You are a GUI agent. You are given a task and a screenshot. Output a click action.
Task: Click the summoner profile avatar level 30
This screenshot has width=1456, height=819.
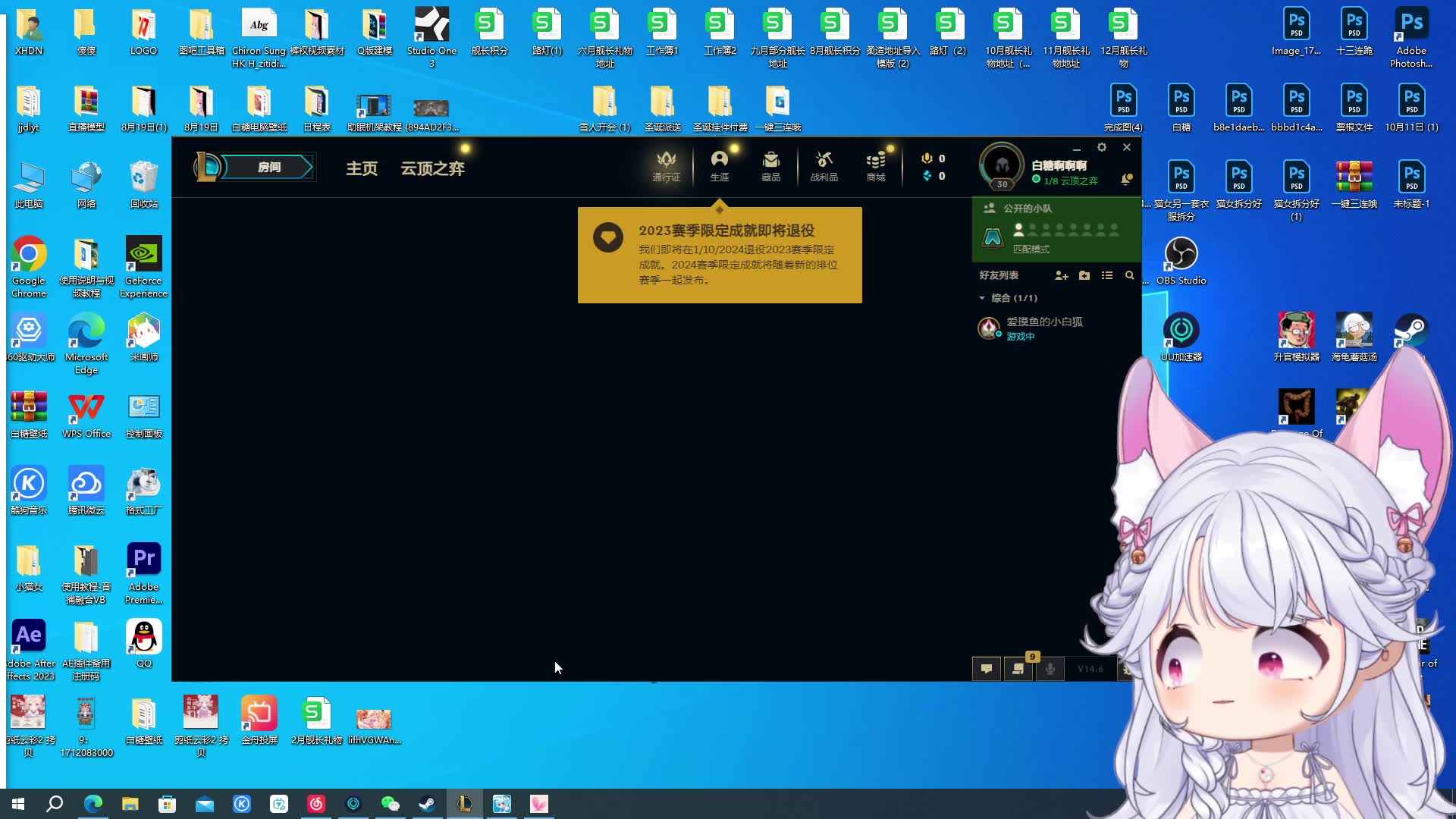point(1002,166)
